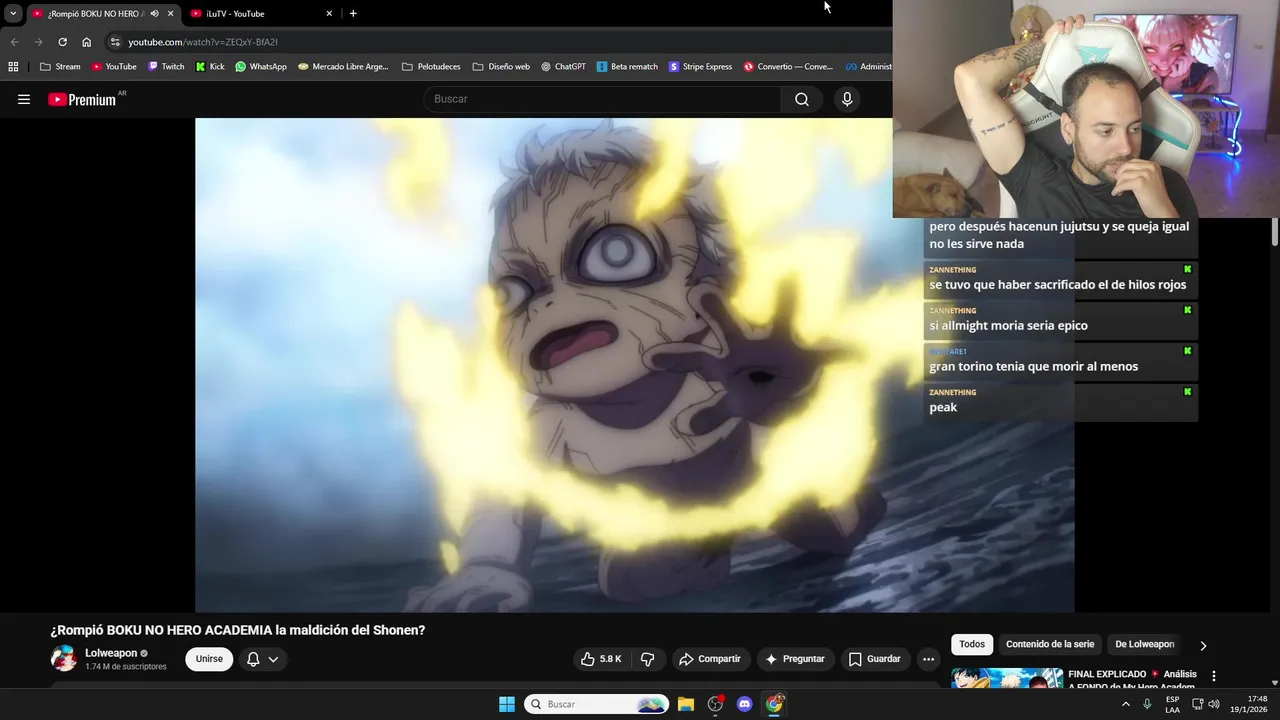This screenshot has width=1280, height=720.
Task: Start voice search with microphone icon
Action: click(847, 99)
